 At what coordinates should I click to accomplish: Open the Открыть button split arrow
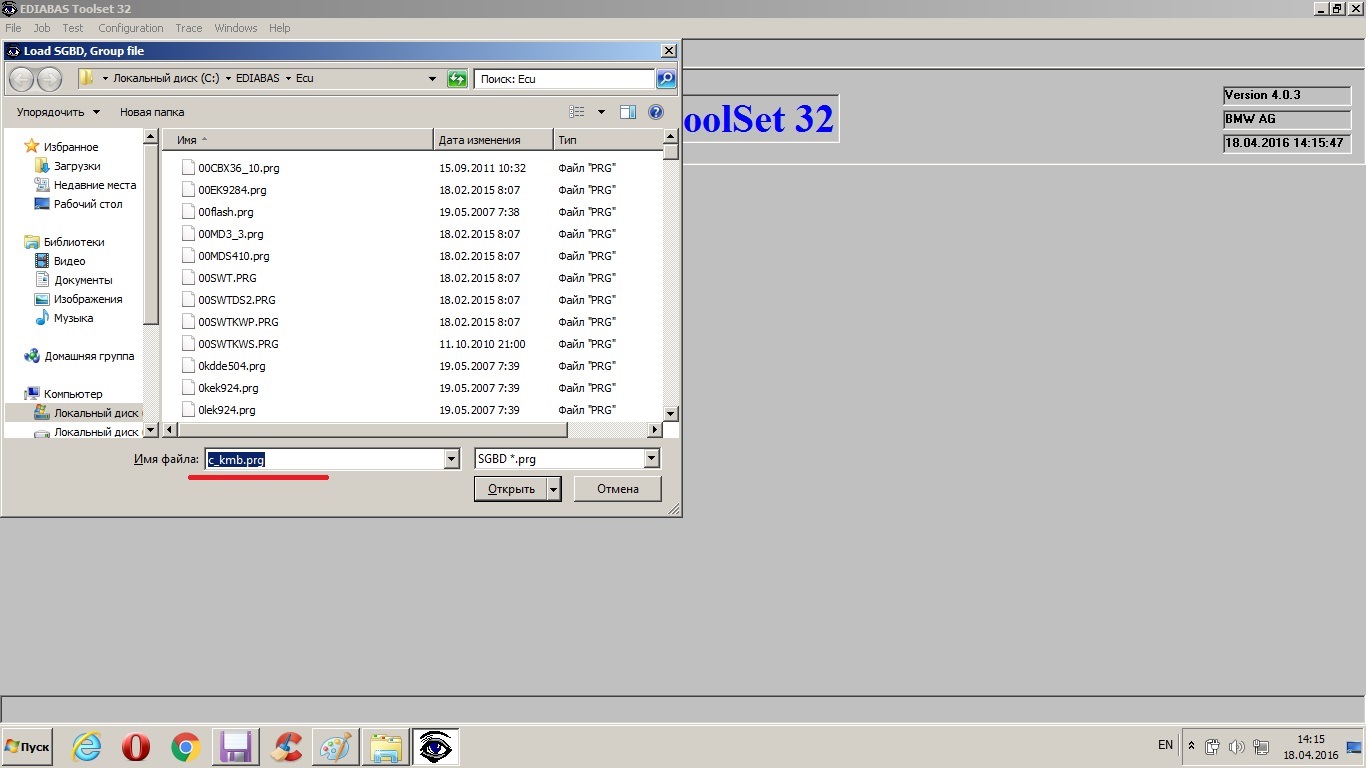click(554, 489)
